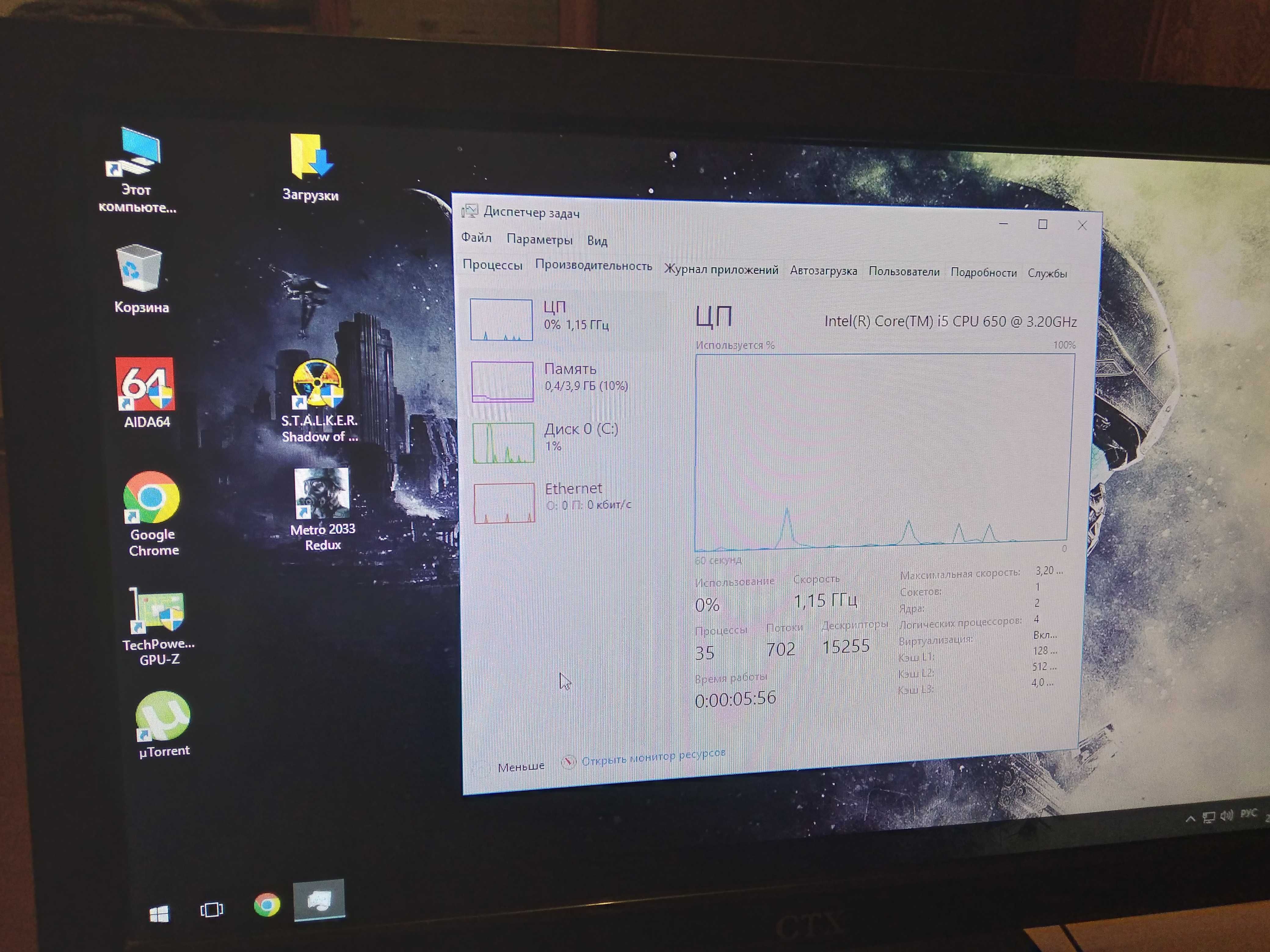The height and width of the screenshot is (952, 1270).
Task: Click the Логических процессоров label
Action: click(960, 623)
